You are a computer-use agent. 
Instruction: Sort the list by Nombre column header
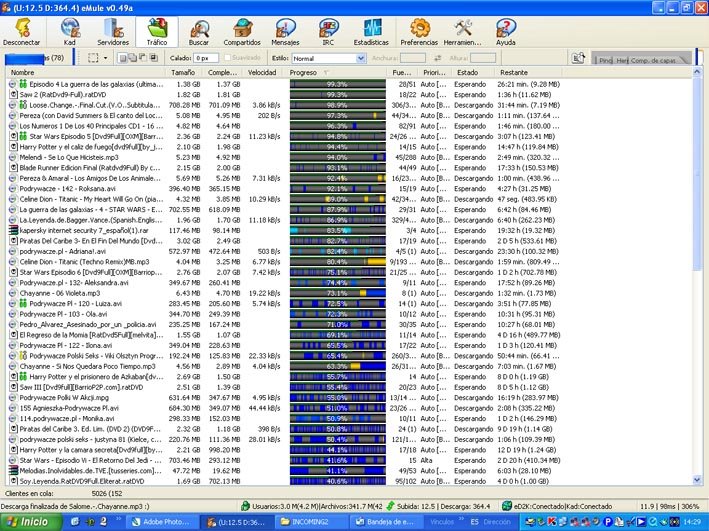coord(86,72)
